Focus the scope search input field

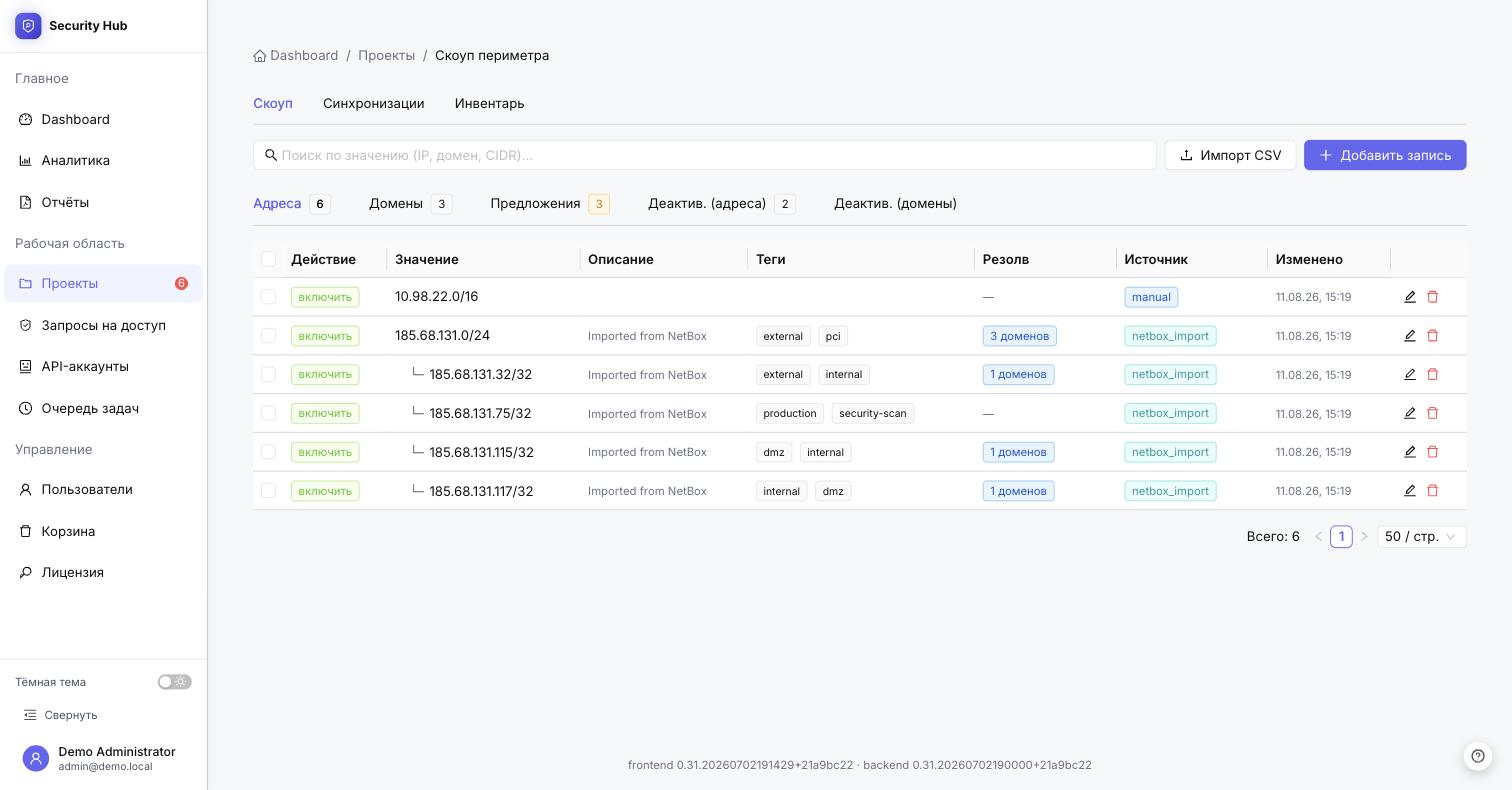point(705,155)
